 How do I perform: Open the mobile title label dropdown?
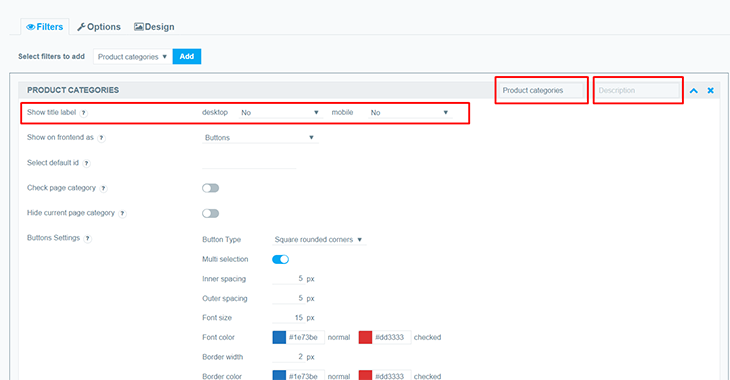click(410, 113)
